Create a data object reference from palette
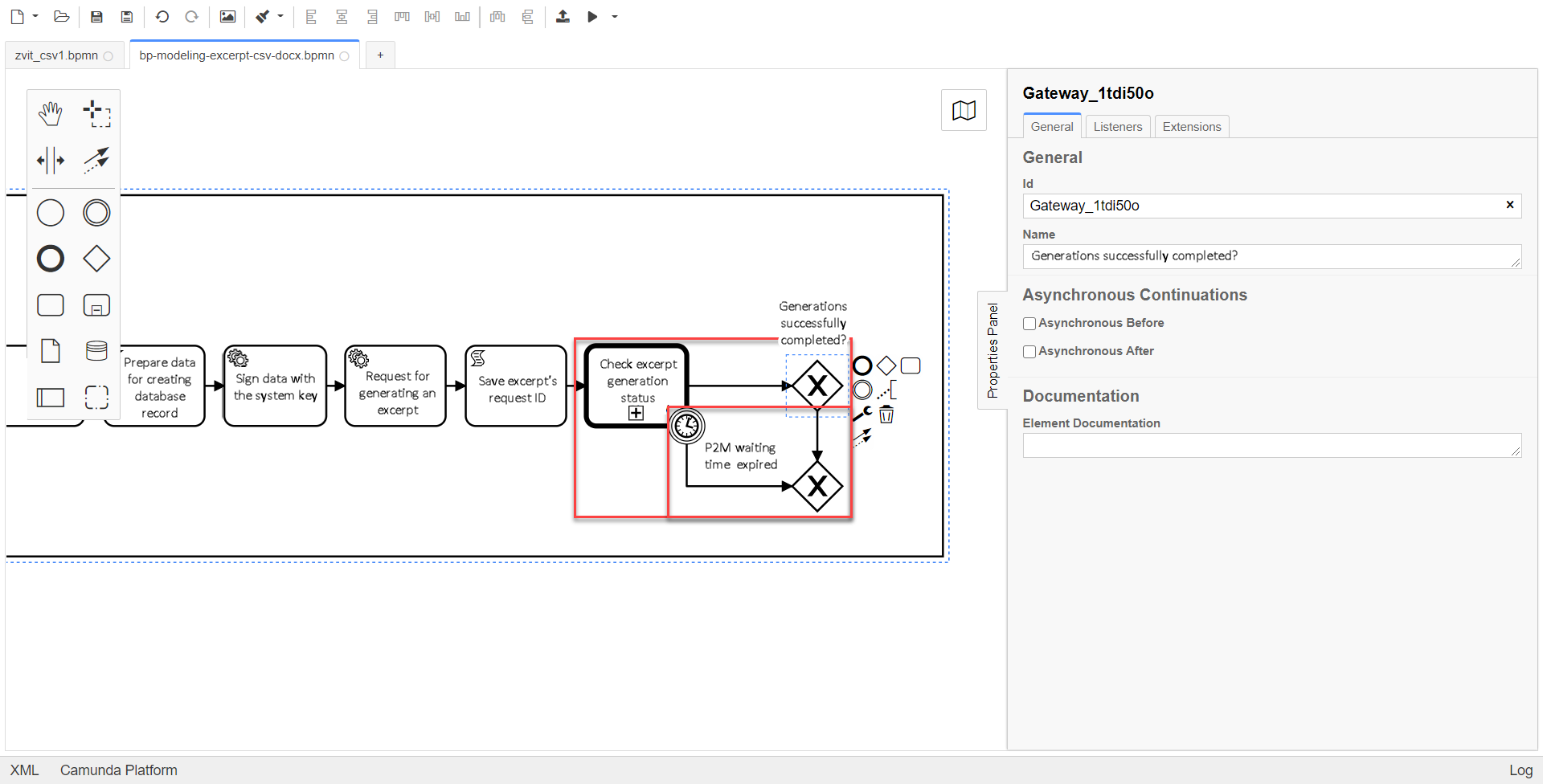1543x784 pixels. click(51, 351)
